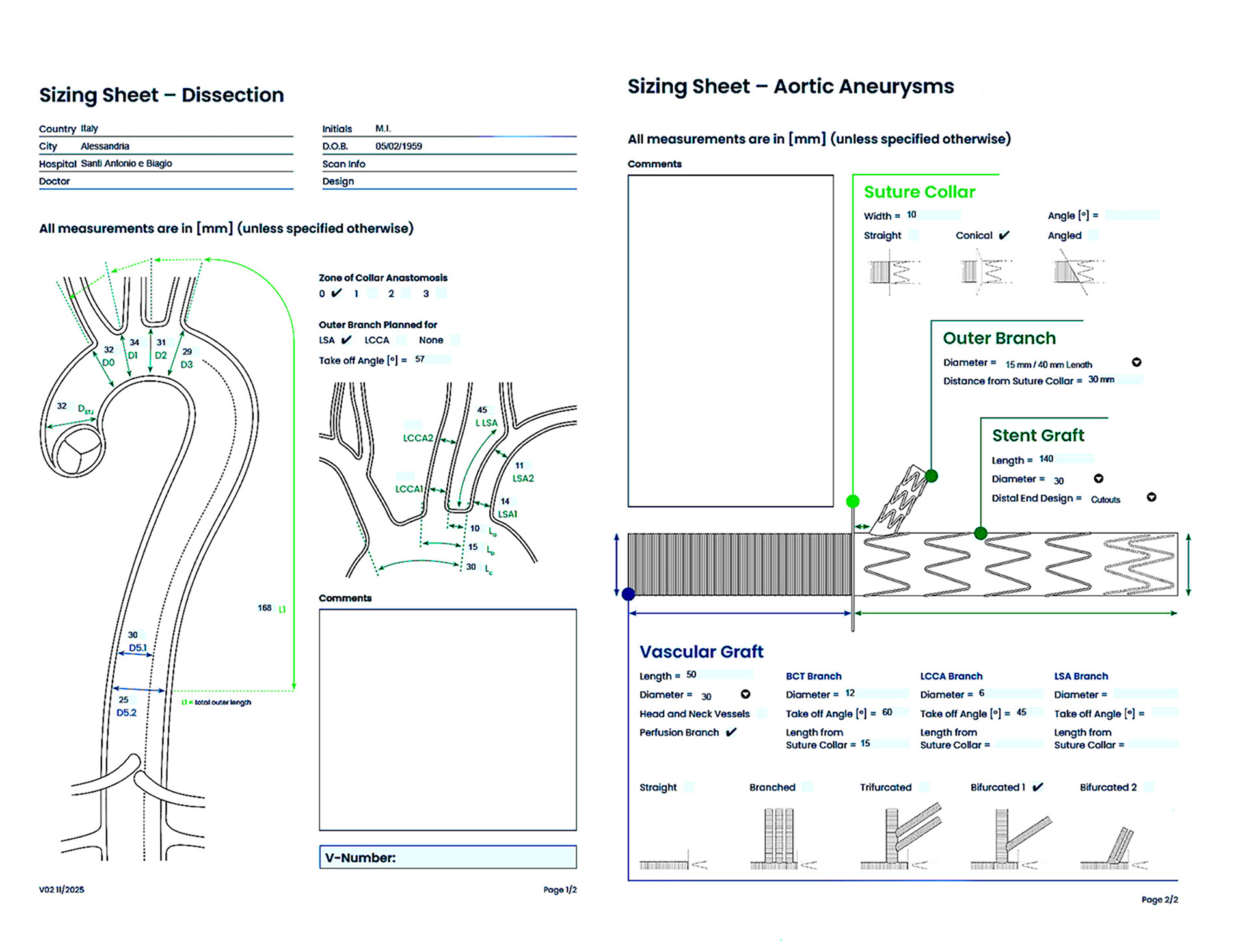Click the LSA Length from Suture Collar field

(1153, 744)
